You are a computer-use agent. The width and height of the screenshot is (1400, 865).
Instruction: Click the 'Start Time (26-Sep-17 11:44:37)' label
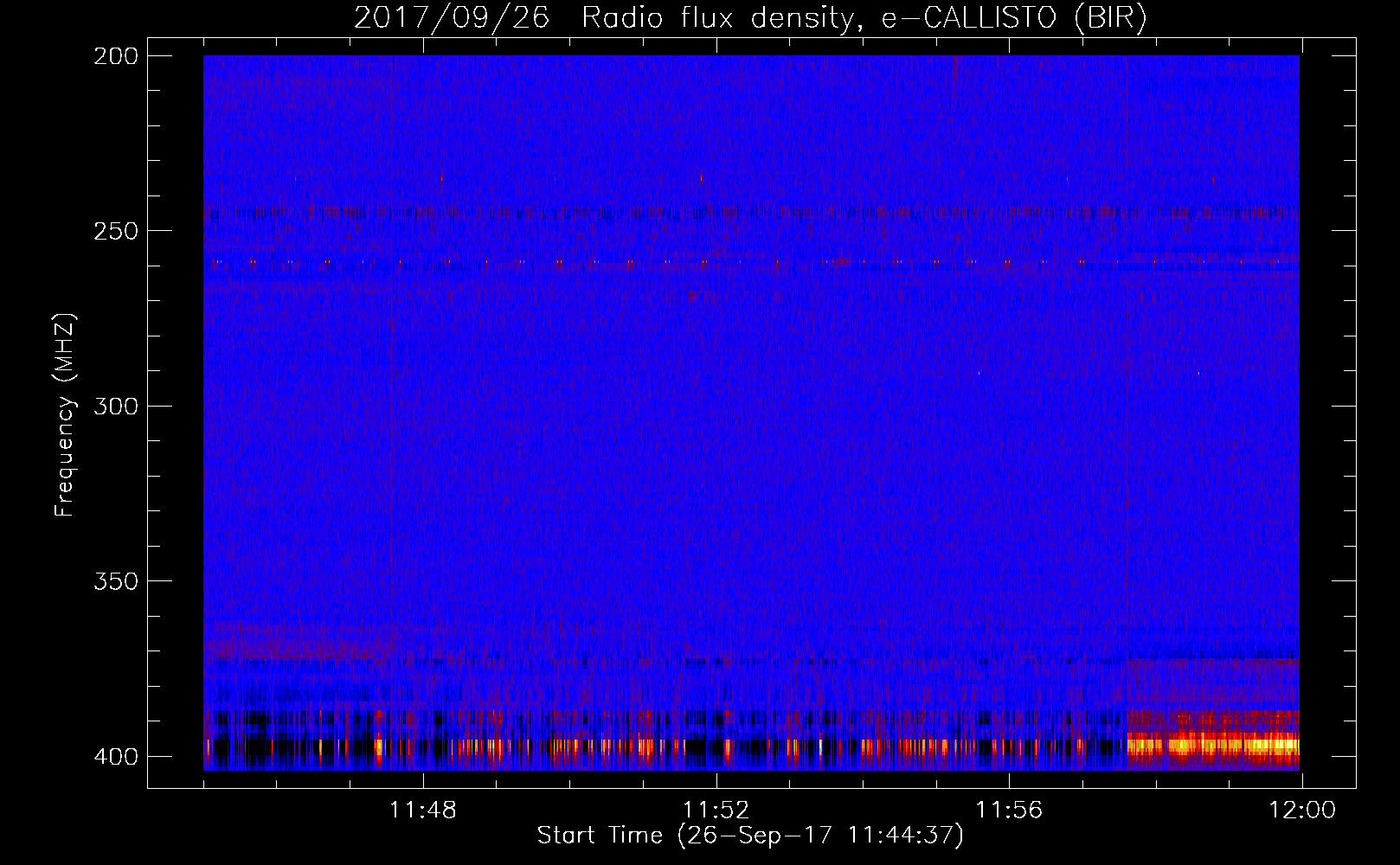pos(750,836)
